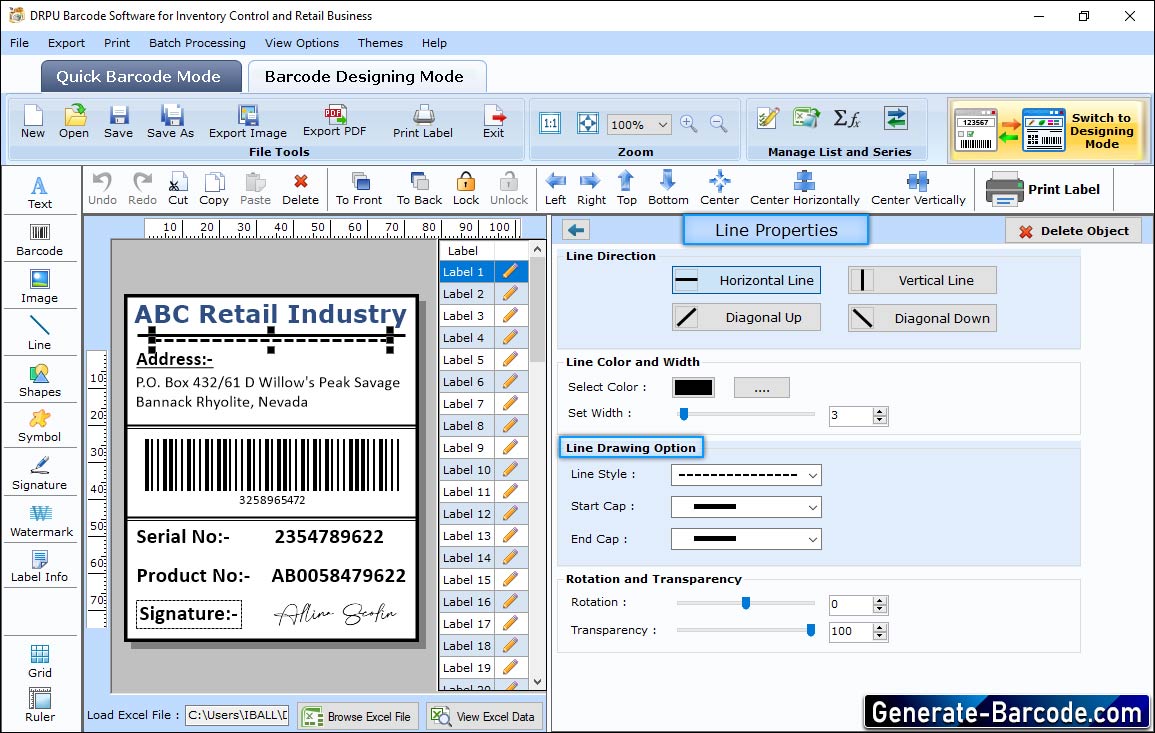Select the Symbol tool
This screenshot has width=1155, height=733.
click(x=39, y=427)
